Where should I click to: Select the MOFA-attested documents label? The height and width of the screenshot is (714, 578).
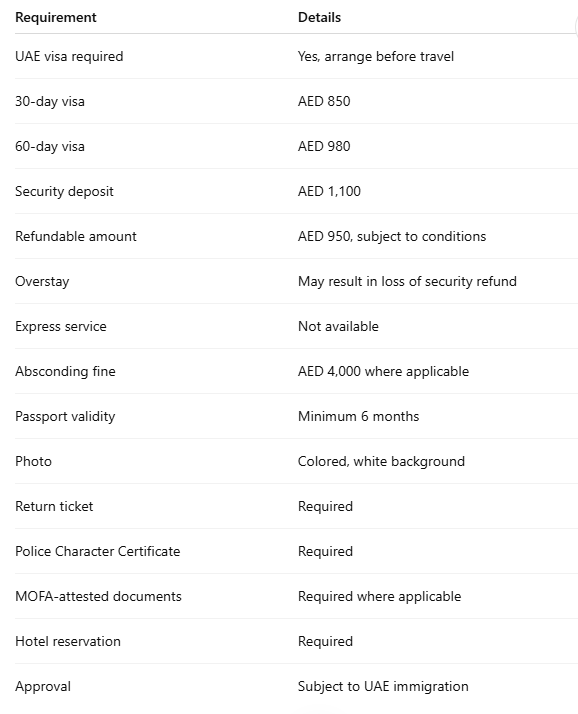coord(98,597)
